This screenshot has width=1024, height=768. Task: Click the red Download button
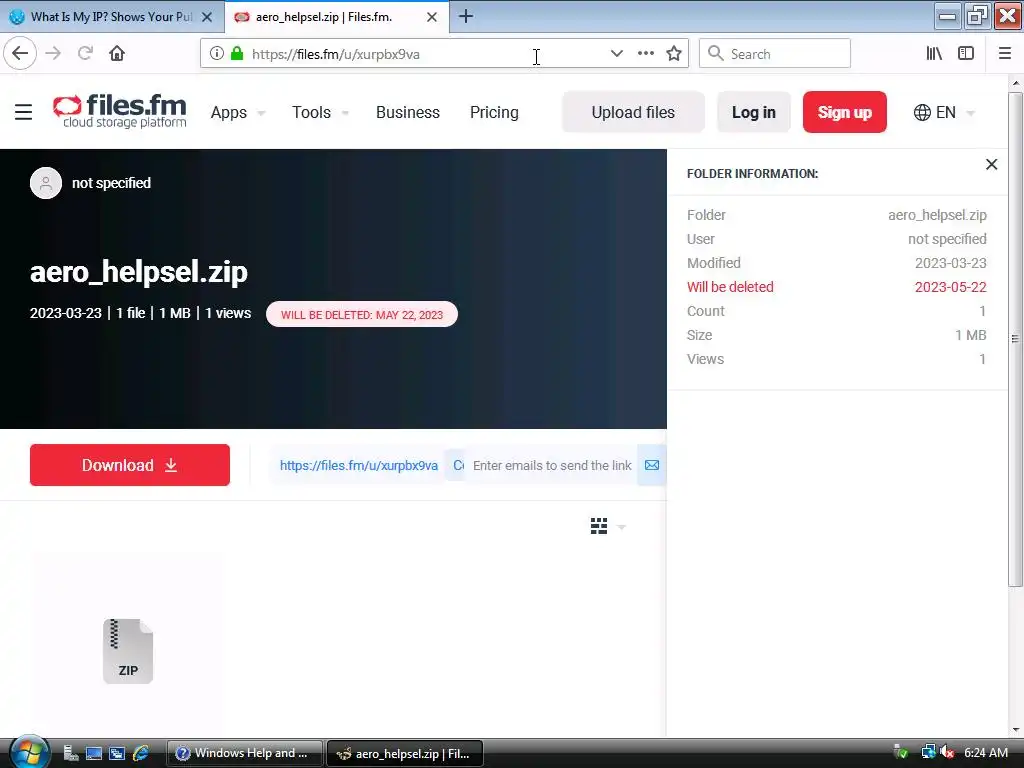[130, 465]
